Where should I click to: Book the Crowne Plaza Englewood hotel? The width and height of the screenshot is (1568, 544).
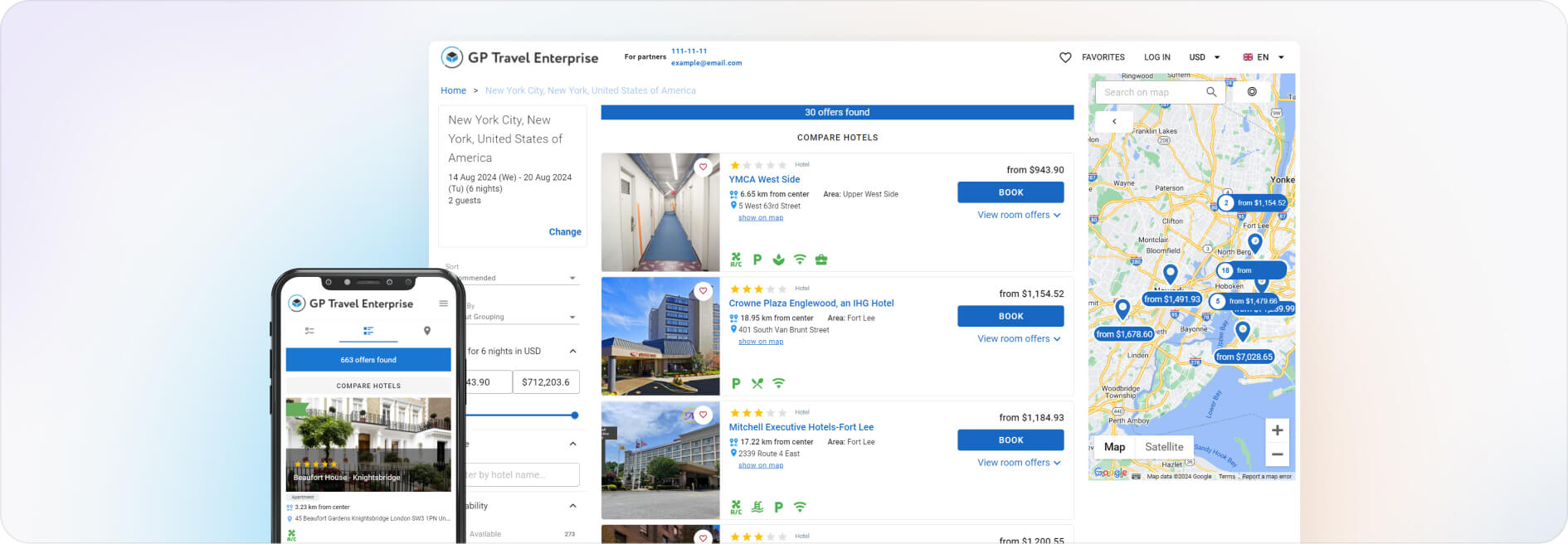[1010, 316]
